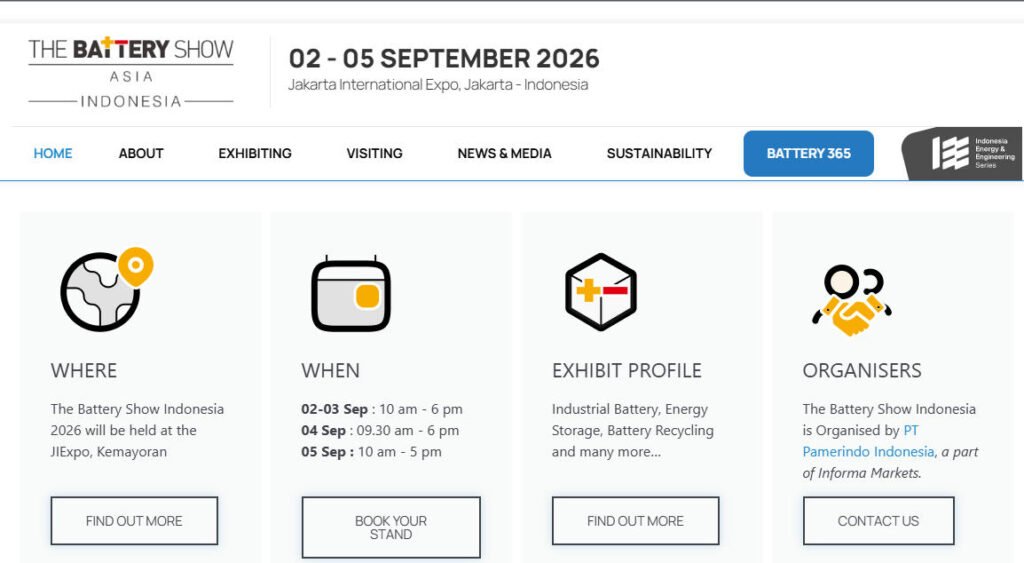Click FIND OUT MORE under EXHIBIT PROFILE
Image resolution: width=1024 pixels, height=563 pixels.
click(x=635, y=521)
